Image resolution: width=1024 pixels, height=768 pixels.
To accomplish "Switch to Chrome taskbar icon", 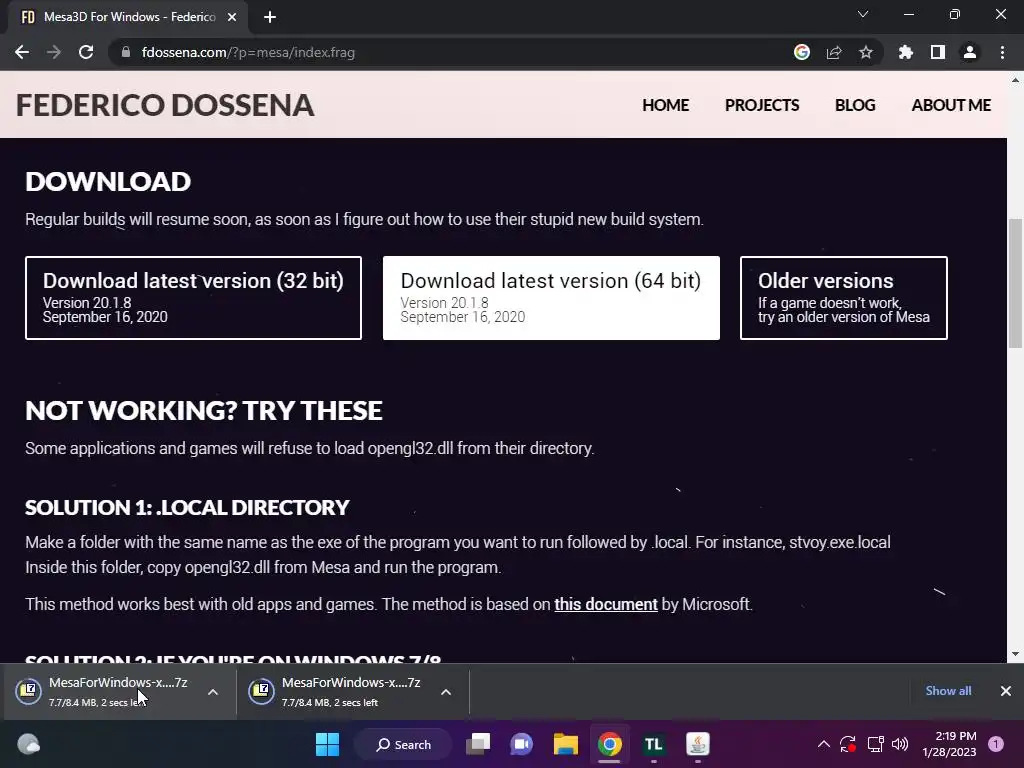I will click(609, 744).
